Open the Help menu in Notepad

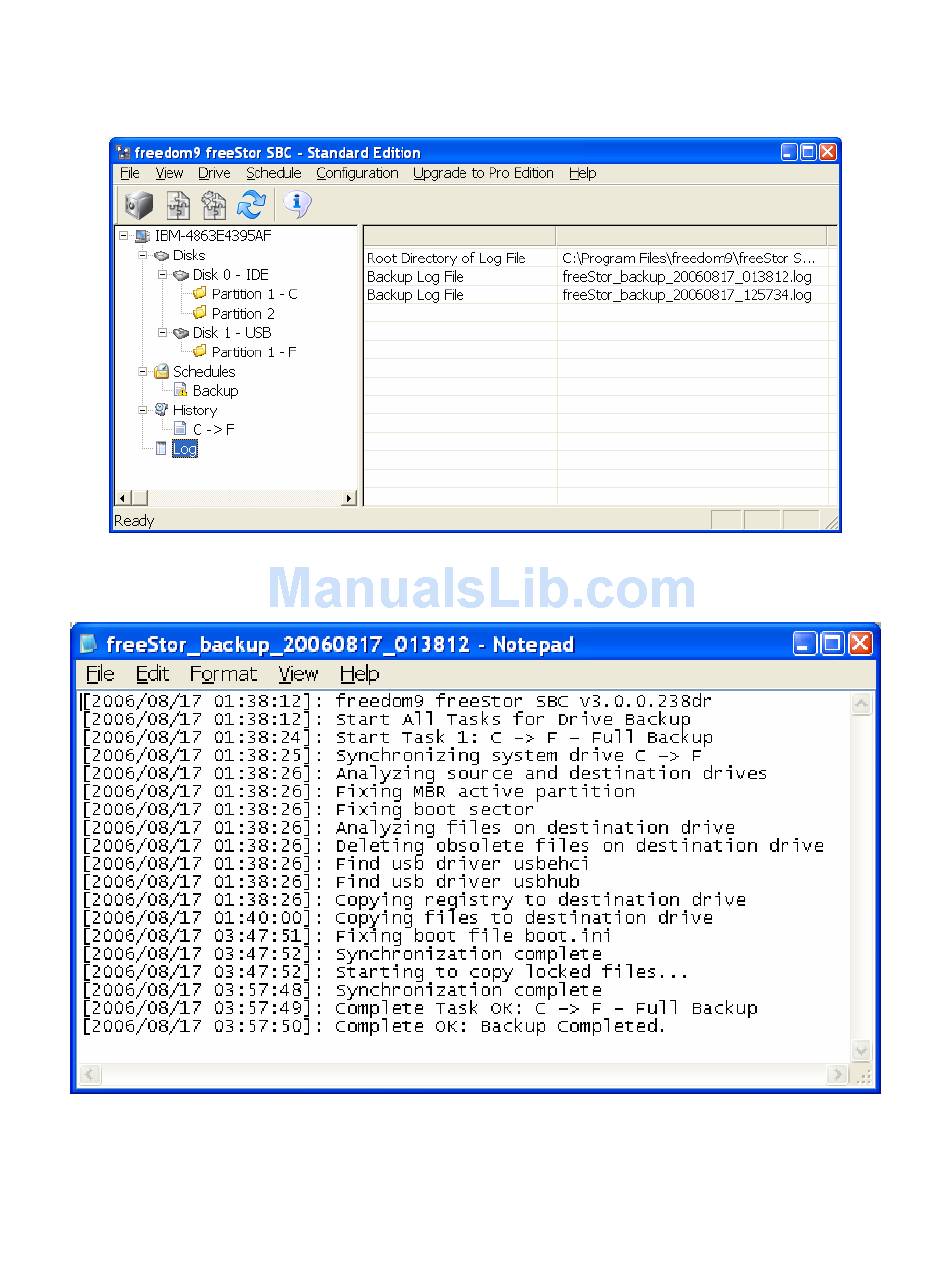tap(359, 674)
